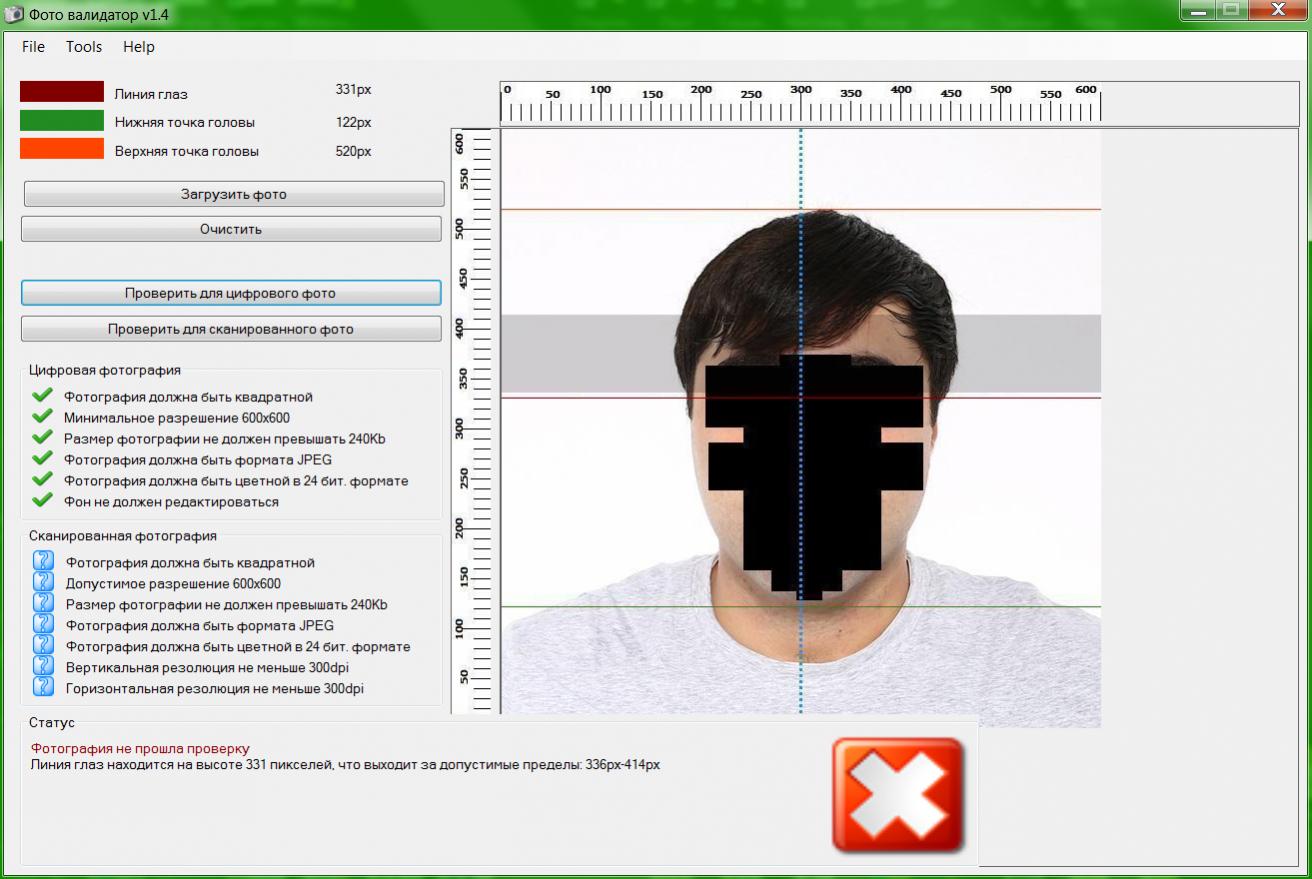Screen dimensions: 1312x879
Task: Click the question icon for horizontal 300dpi resolution
Action: coord(43,688)
